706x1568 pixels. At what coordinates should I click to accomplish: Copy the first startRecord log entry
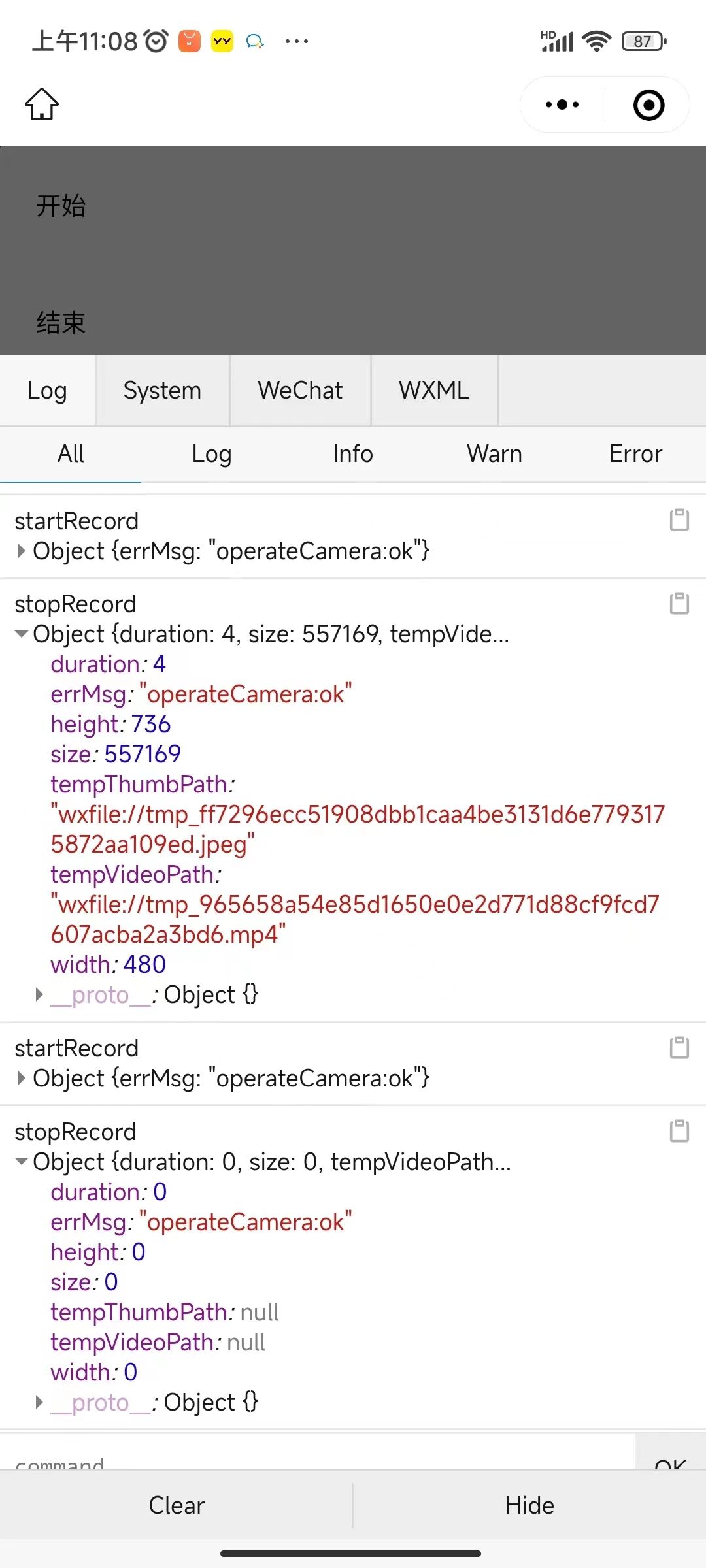click(679, 520)
